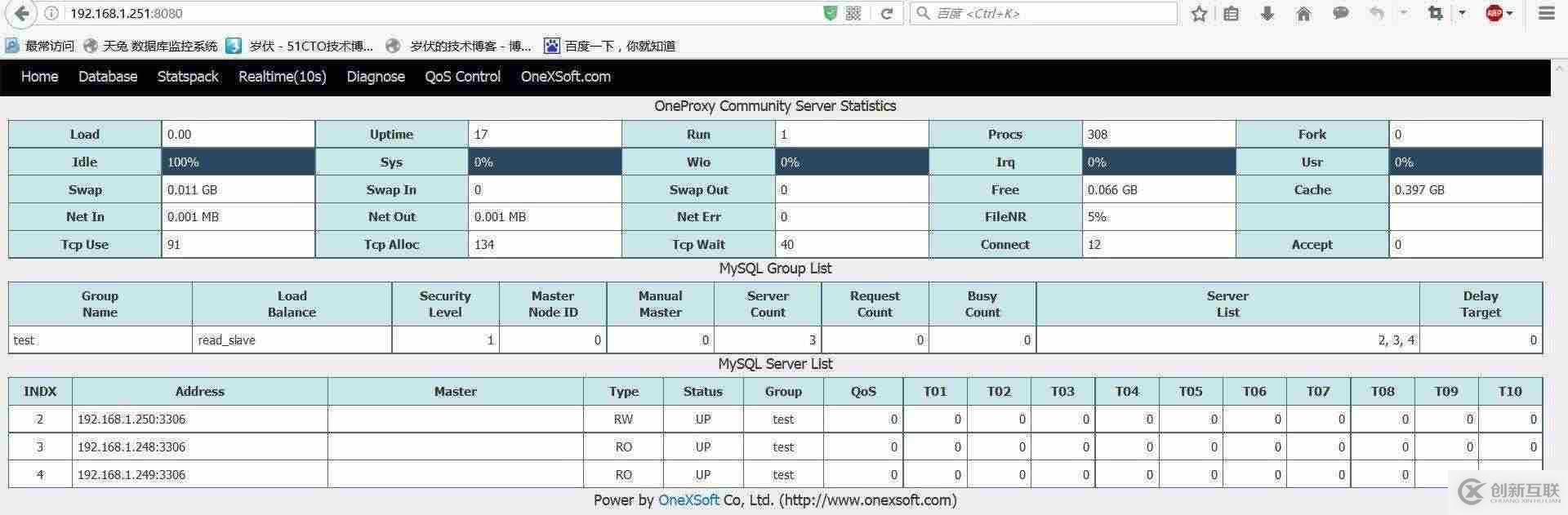Reload the page with the refresh icon
Screen dimensions: 1568x515
886,13
